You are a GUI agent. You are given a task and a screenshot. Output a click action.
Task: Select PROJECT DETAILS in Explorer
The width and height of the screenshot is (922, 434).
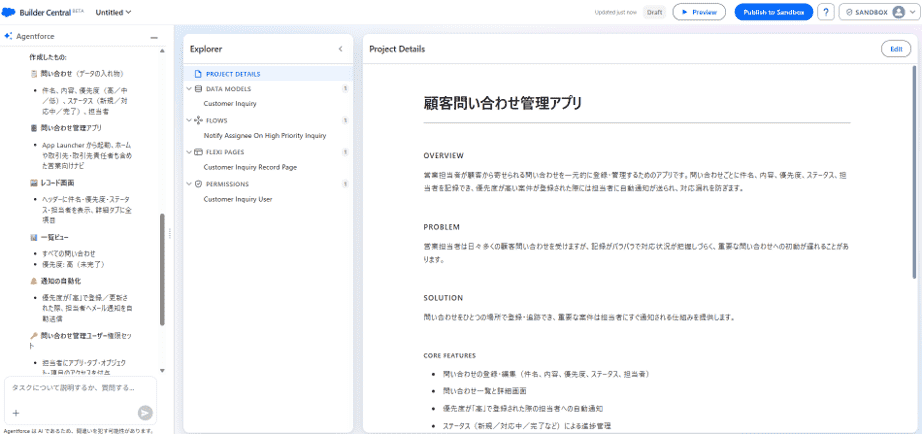(268, 74)
